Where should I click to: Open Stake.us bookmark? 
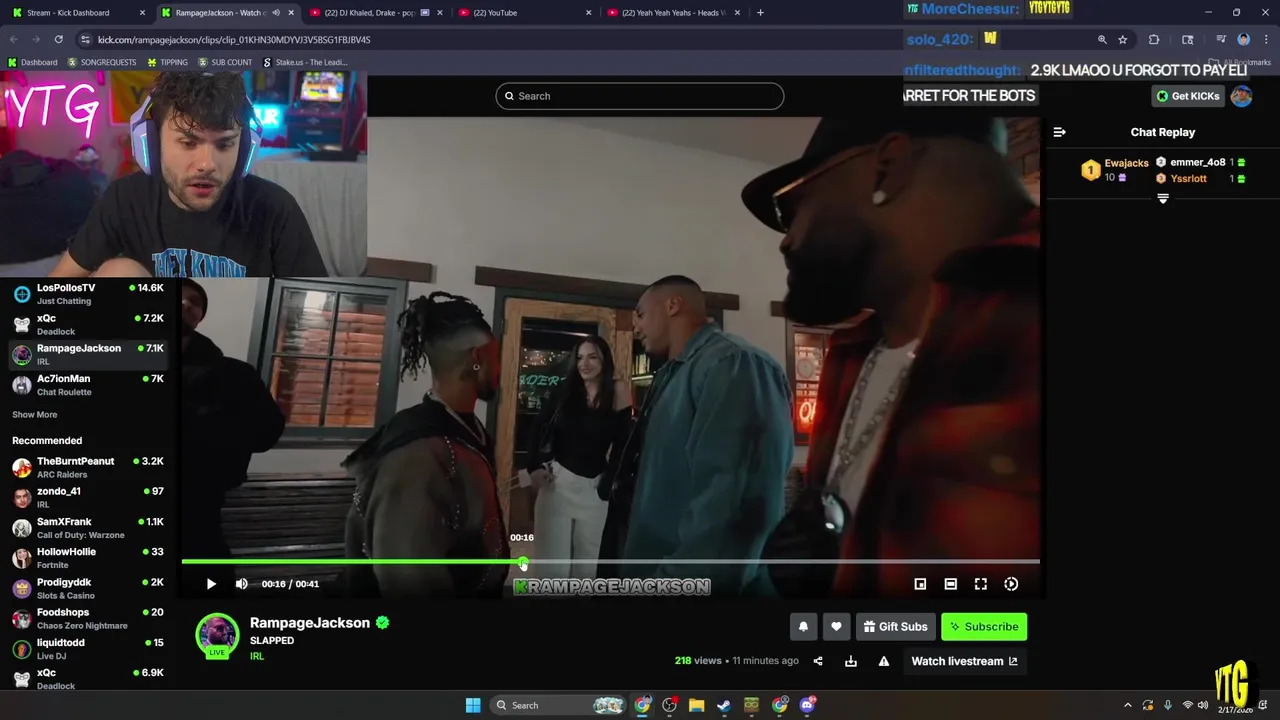(305, 62)
